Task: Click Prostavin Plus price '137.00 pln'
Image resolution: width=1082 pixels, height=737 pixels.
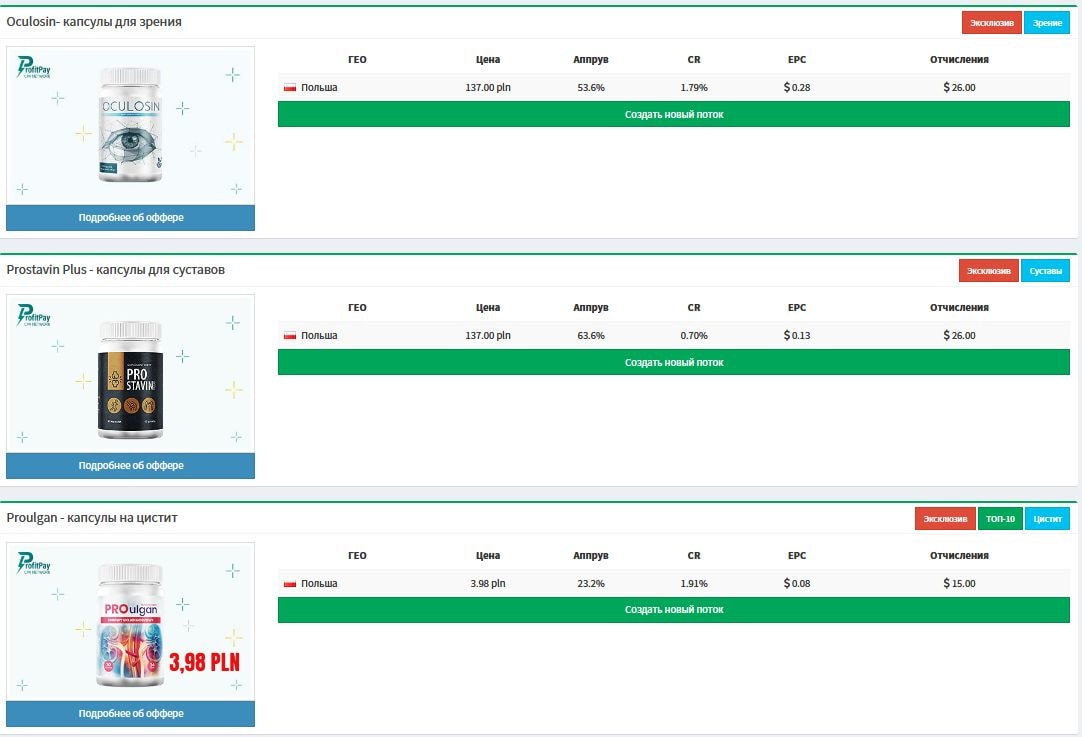Action: coord(488,335)
